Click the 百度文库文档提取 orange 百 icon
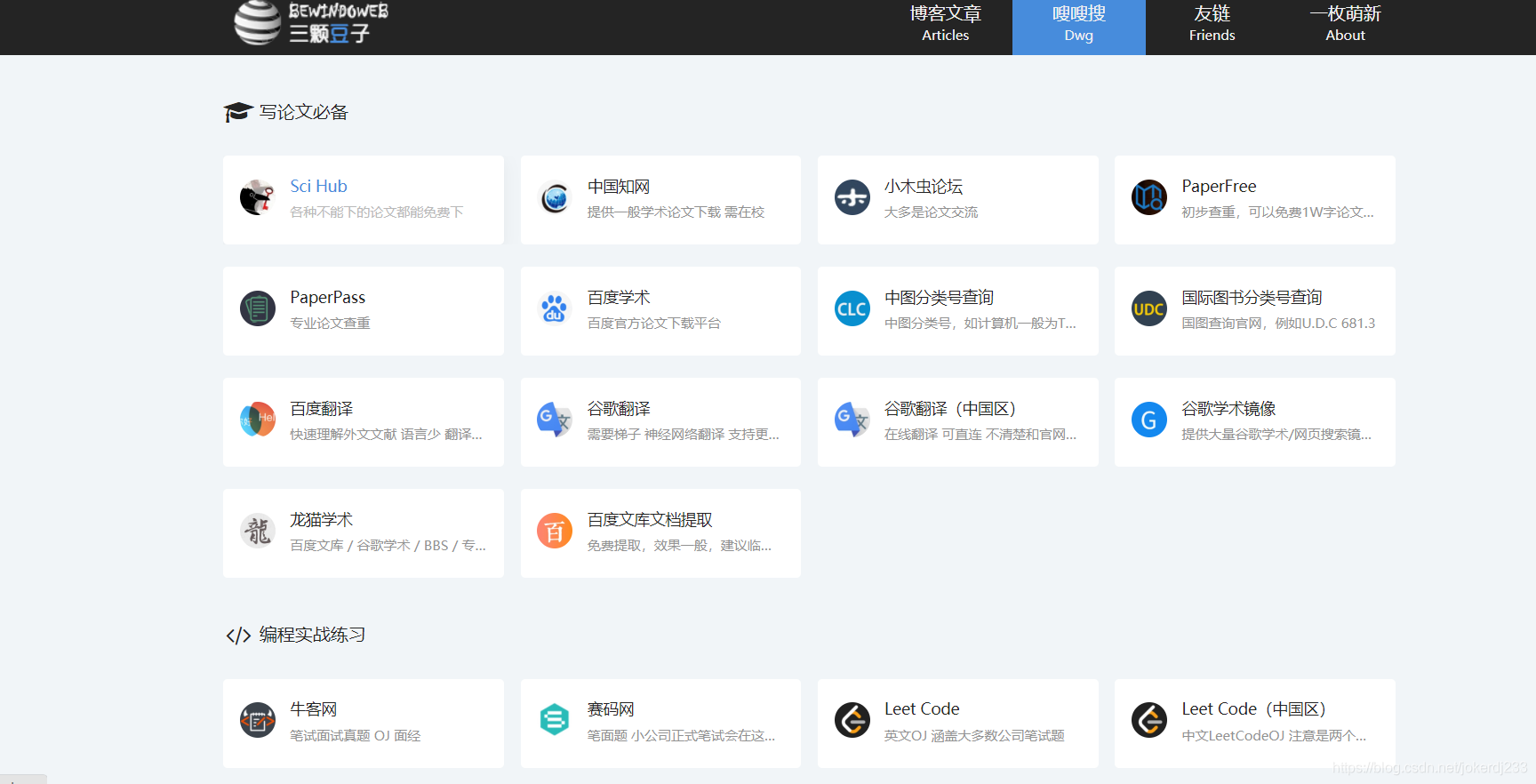 coord(555,531)
